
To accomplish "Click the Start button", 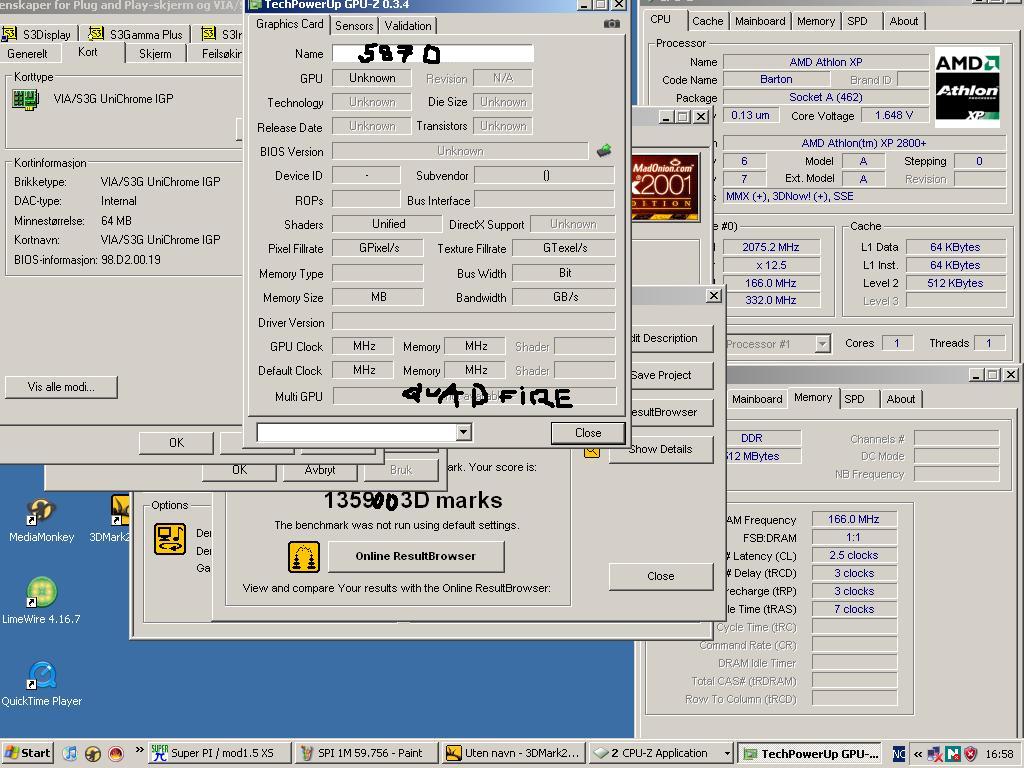I will pos(26,754).
